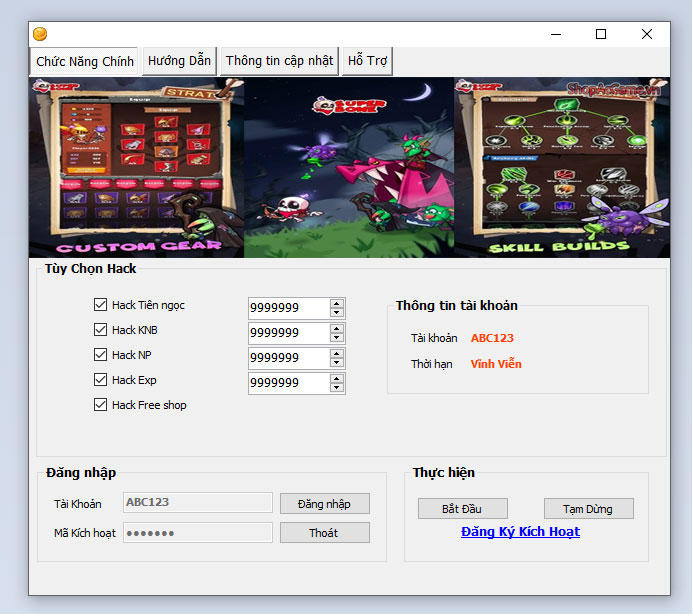Click the Vĩnh Viễn expiry text
Image resolution: width=693 pixels, height=616 pixels.
pyautogui.click(x=496, y=364)
